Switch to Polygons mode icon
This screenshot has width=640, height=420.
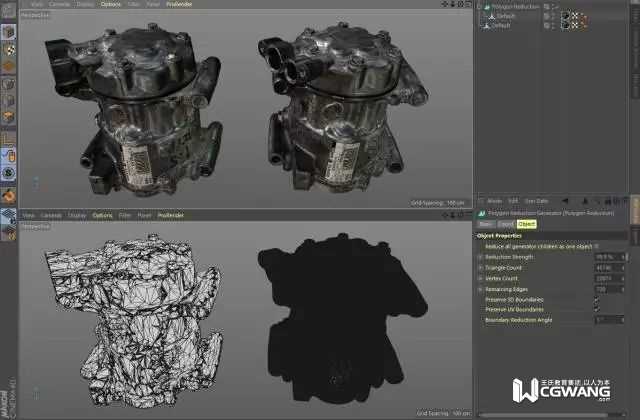(x=8, y=117)
